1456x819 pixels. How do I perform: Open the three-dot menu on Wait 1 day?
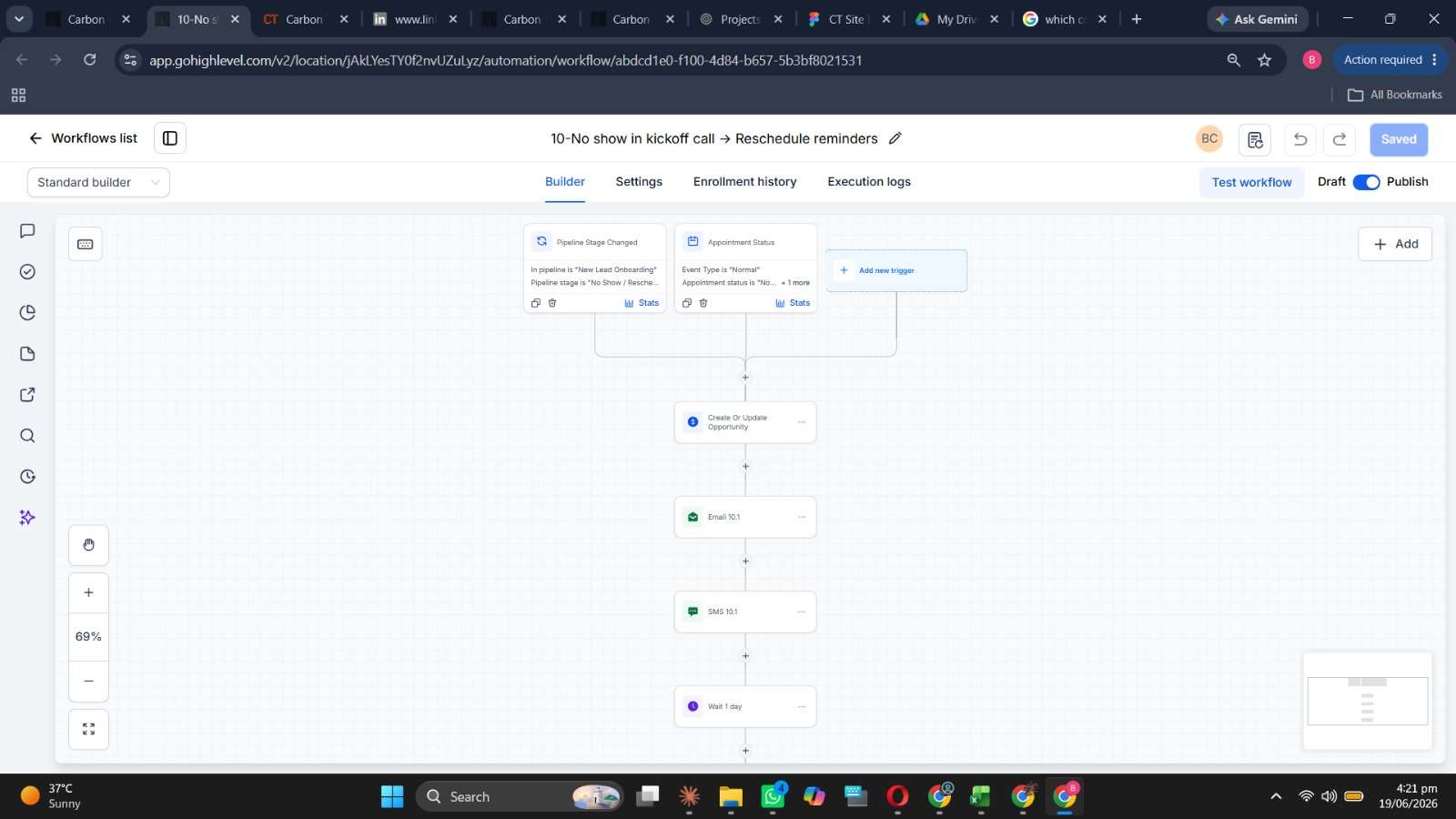coord(802,706)
